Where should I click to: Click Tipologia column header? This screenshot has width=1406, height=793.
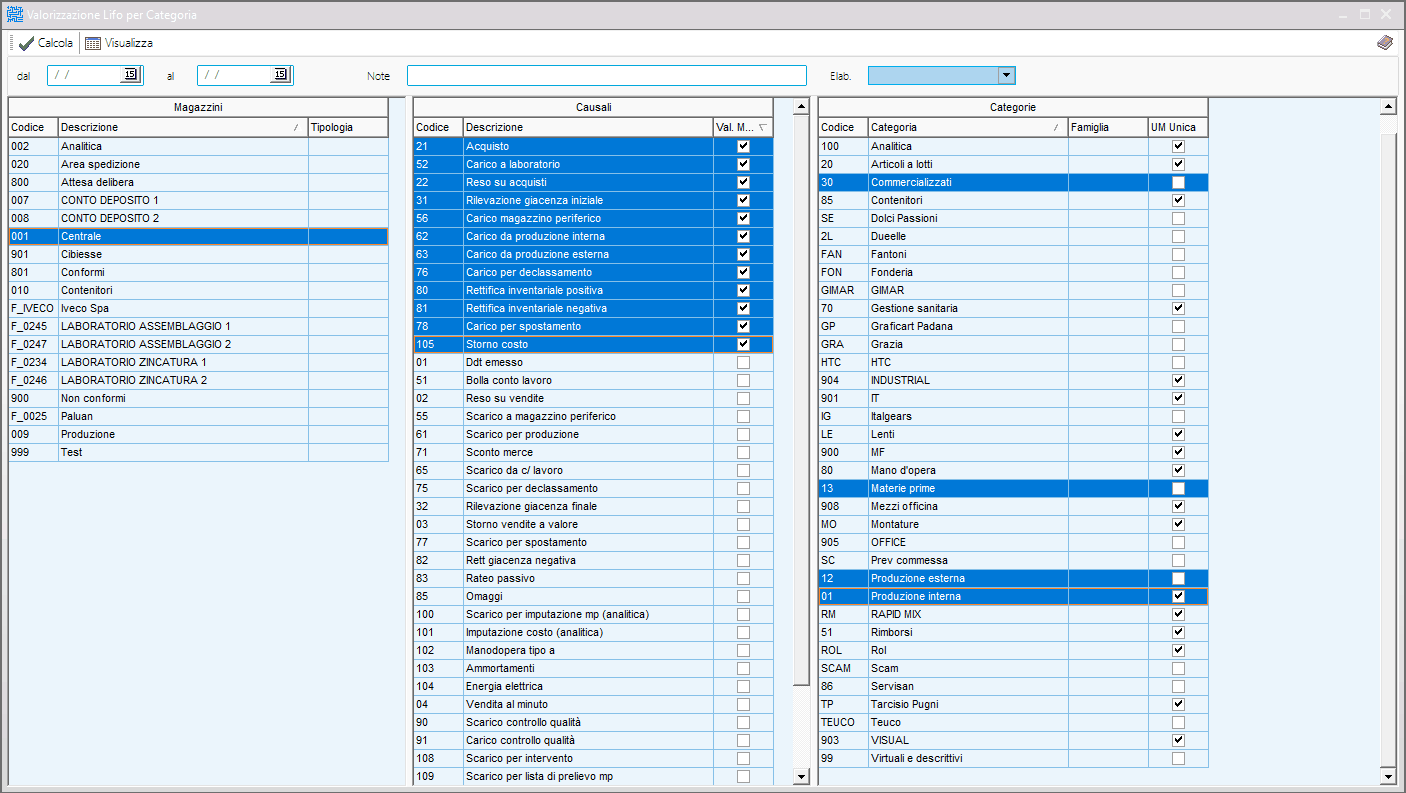[348, 127]
